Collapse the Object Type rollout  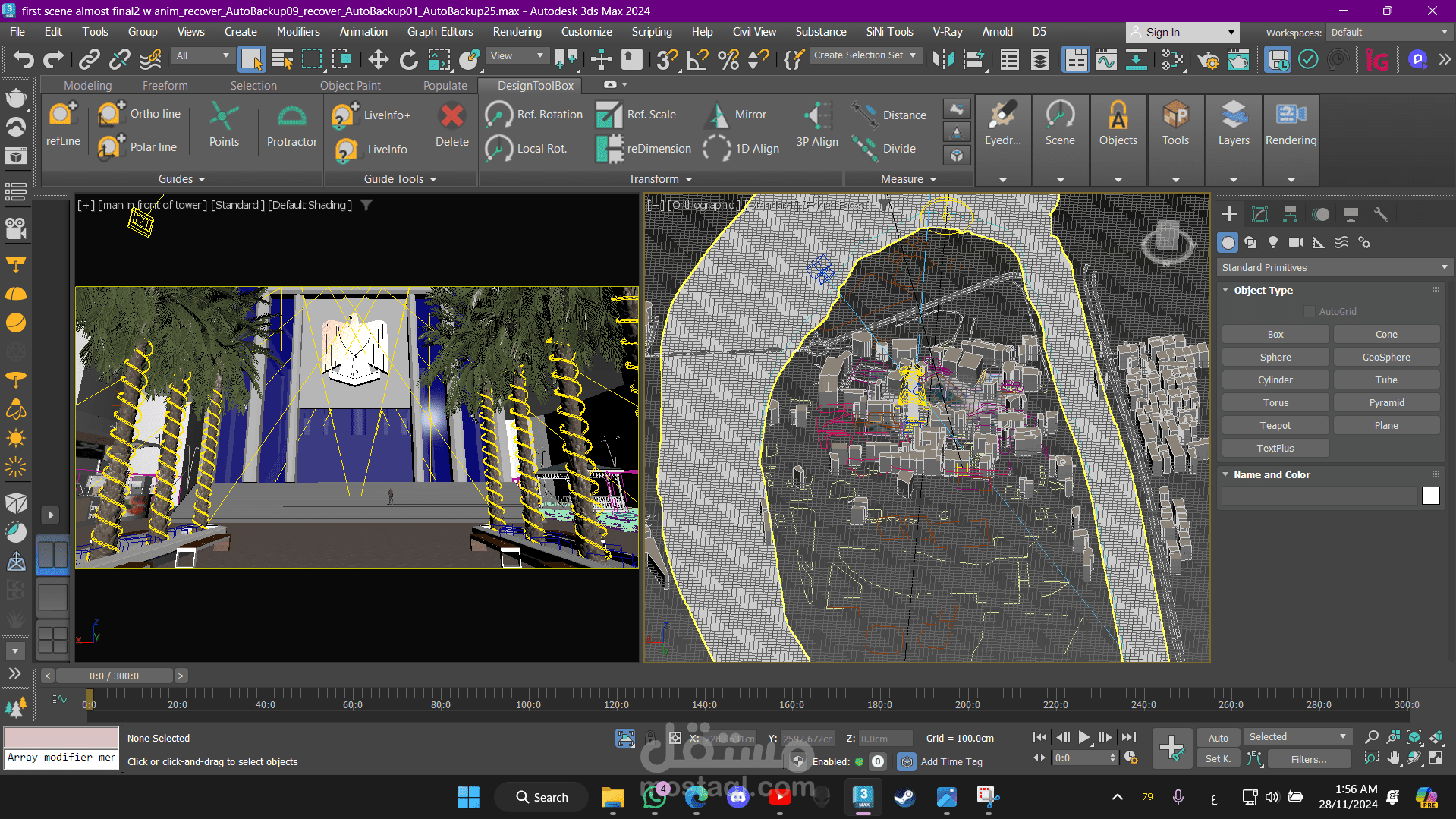click(x=1225, y=290)
